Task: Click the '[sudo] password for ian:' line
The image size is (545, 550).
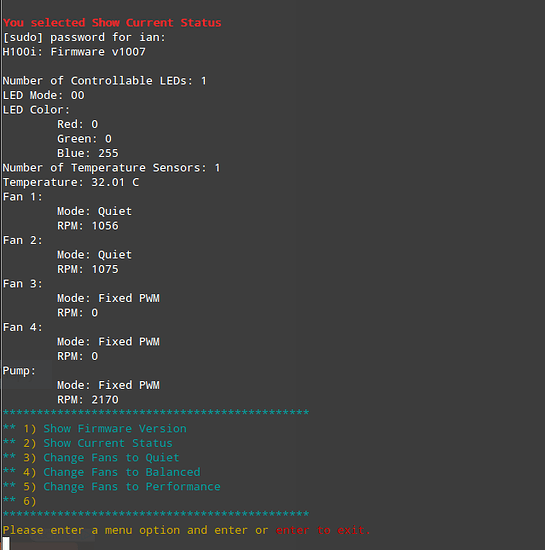Action: (84, 38)
